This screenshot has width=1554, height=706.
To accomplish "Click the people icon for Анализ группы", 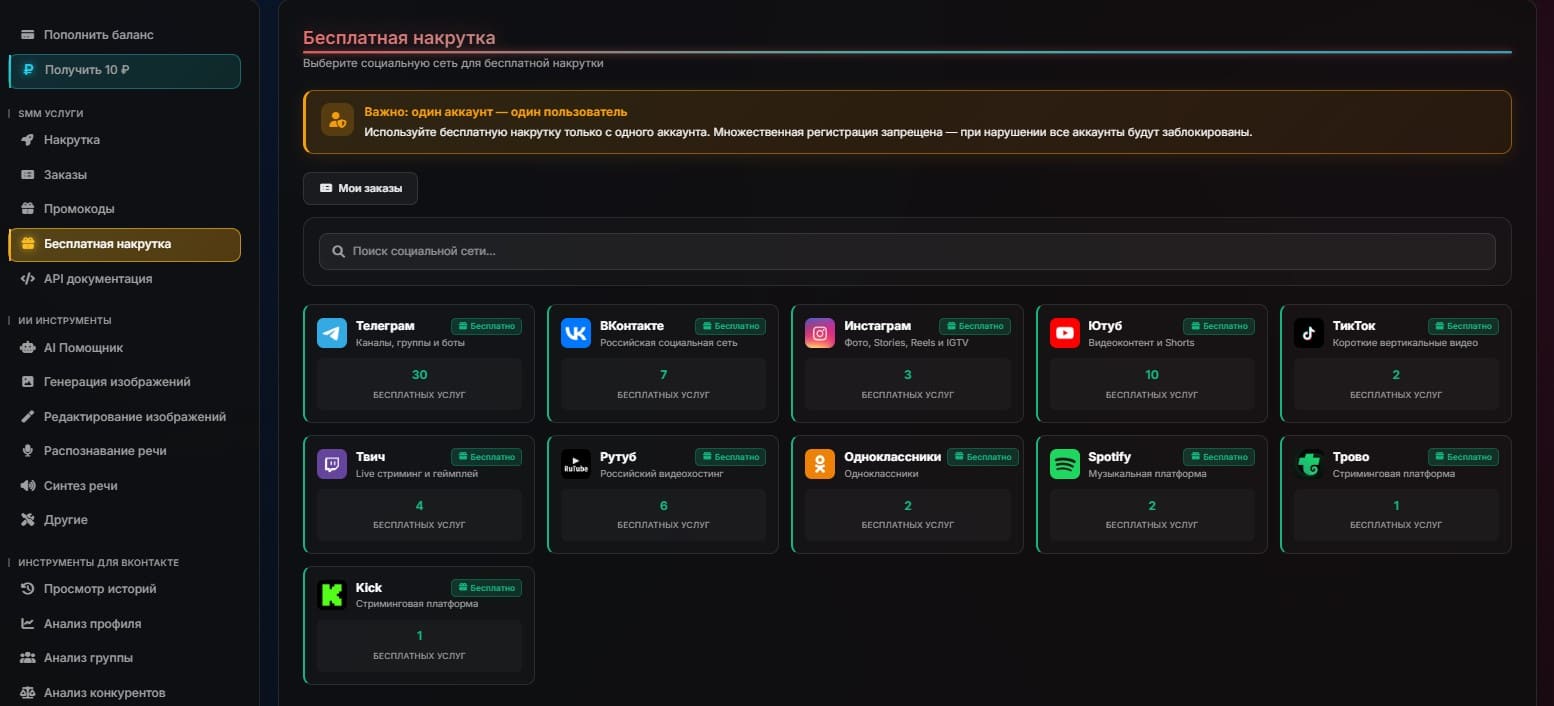I will pyautogui.click(x=28, y=658).
